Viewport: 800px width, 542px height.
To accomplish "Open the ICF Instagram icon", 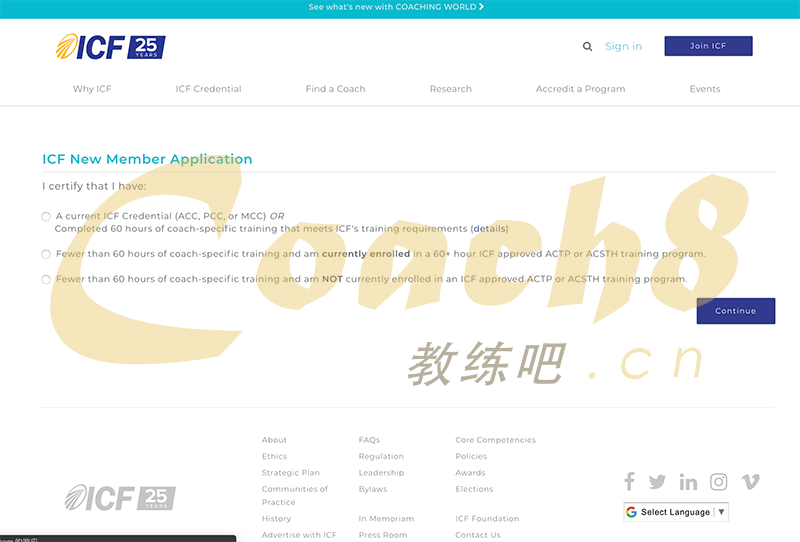I will (x=718, y=482).
